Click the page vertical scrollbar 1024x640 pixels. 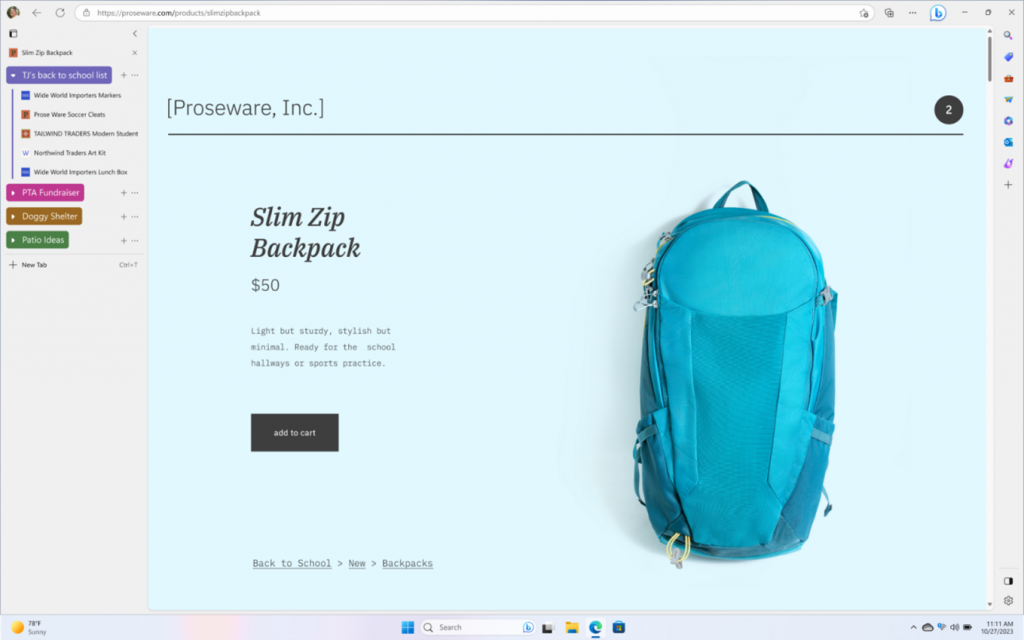(989, 59)
